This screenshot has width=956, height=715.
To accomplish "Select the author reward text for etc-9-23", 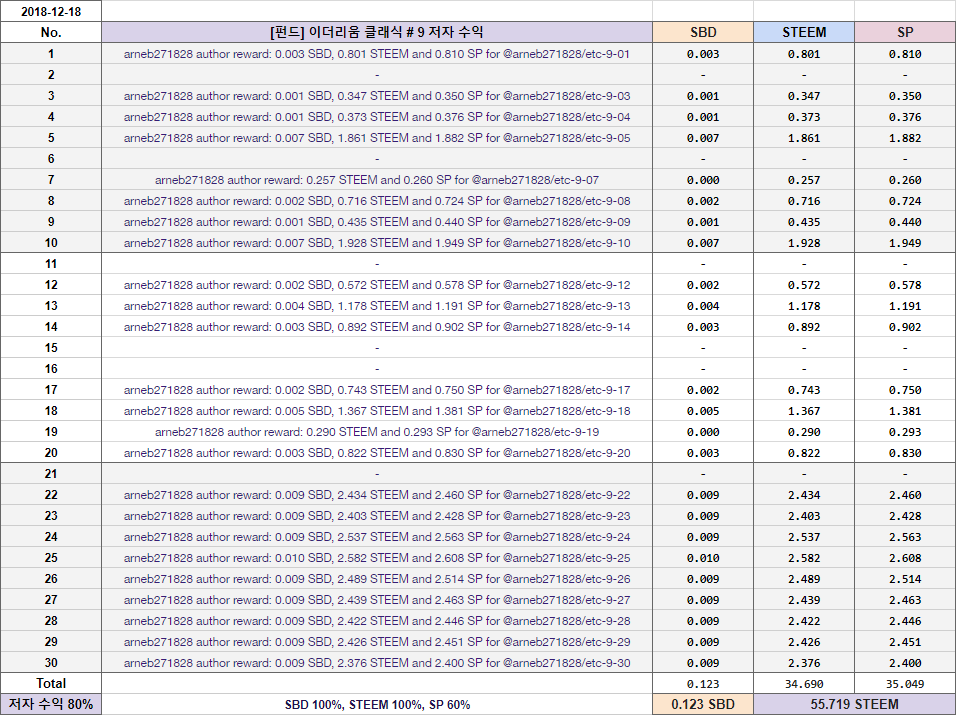I will [377, 516].
